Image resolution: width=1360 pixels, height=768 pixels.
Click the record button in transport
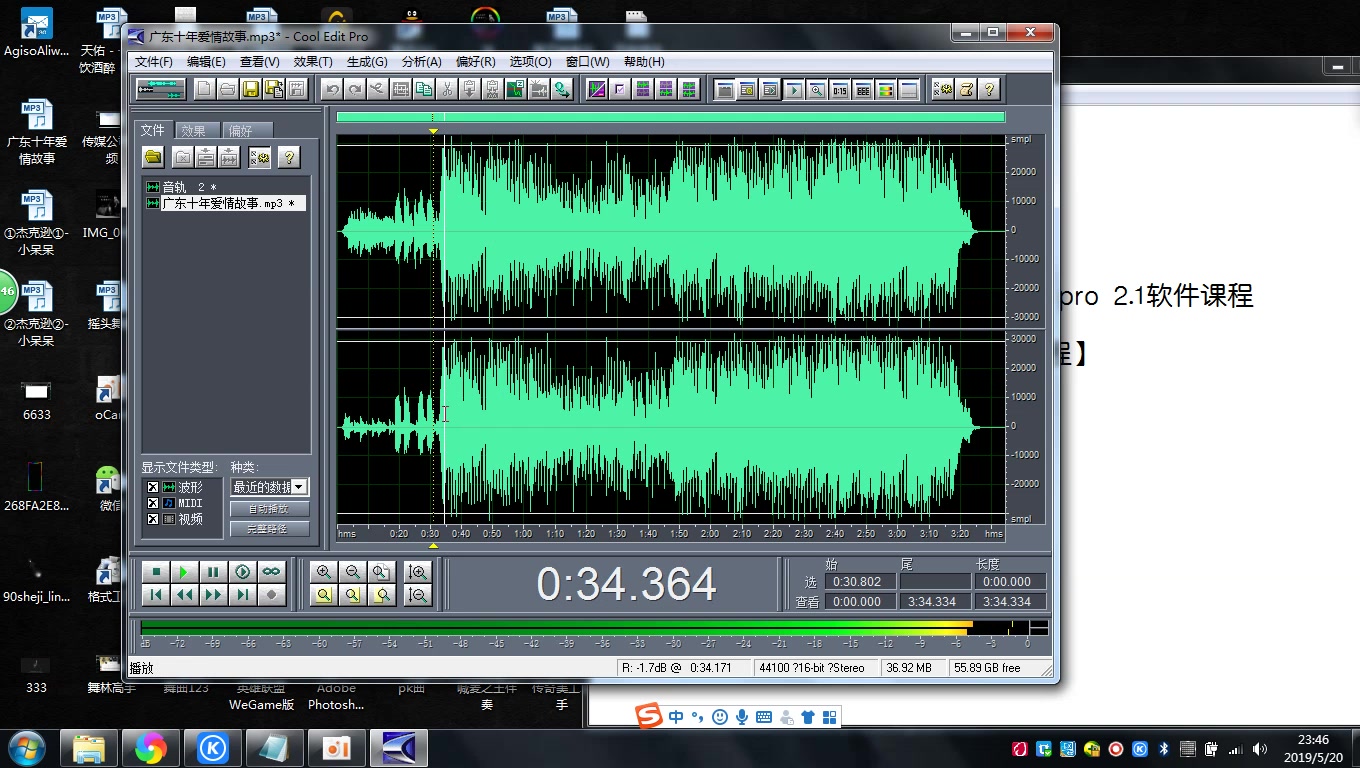click(x=271, y=595)
